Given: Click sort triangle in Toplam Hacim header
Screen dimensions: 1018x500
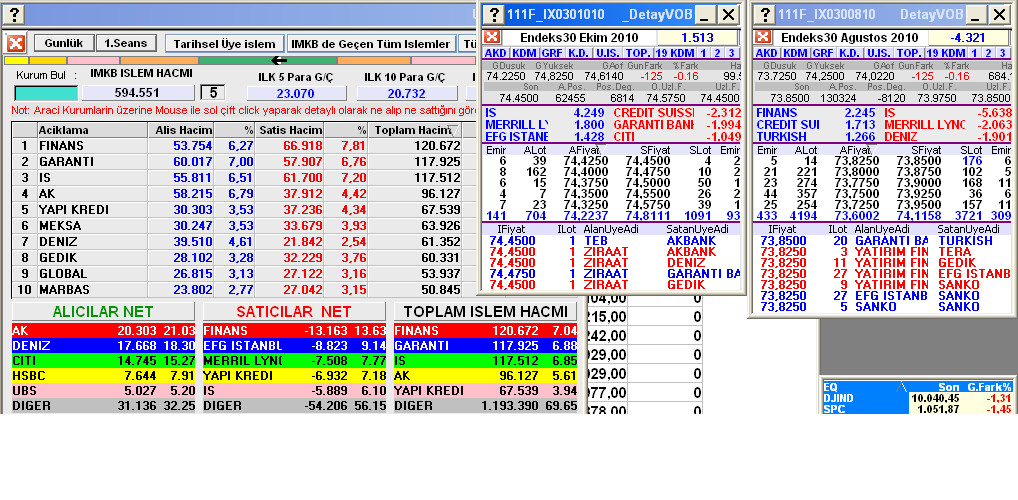Looking at the screenshot, I should pyautogui.click(x=454, y=131).
